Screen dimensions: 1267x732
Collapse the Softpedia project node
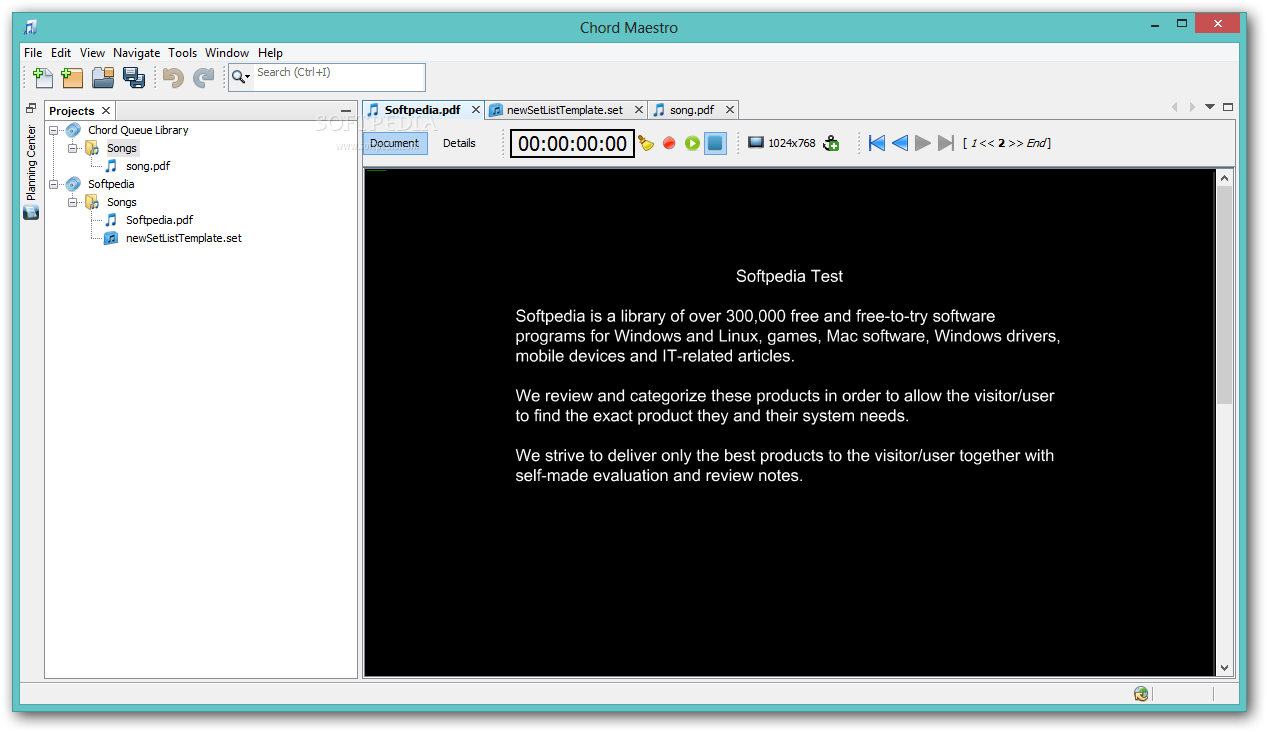click(x=54, y=184)
